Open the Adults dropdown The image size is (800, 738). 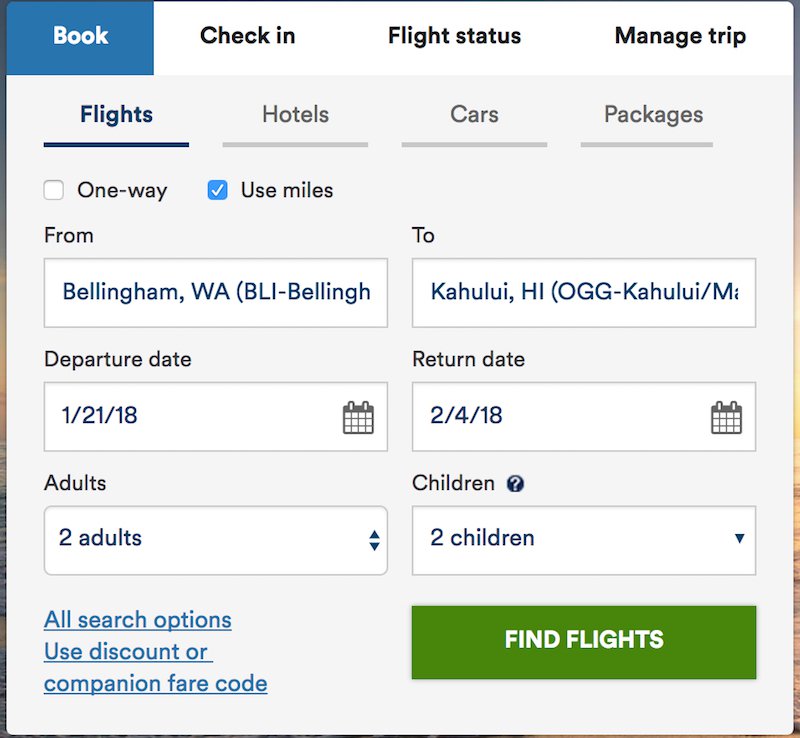[216, 540]
